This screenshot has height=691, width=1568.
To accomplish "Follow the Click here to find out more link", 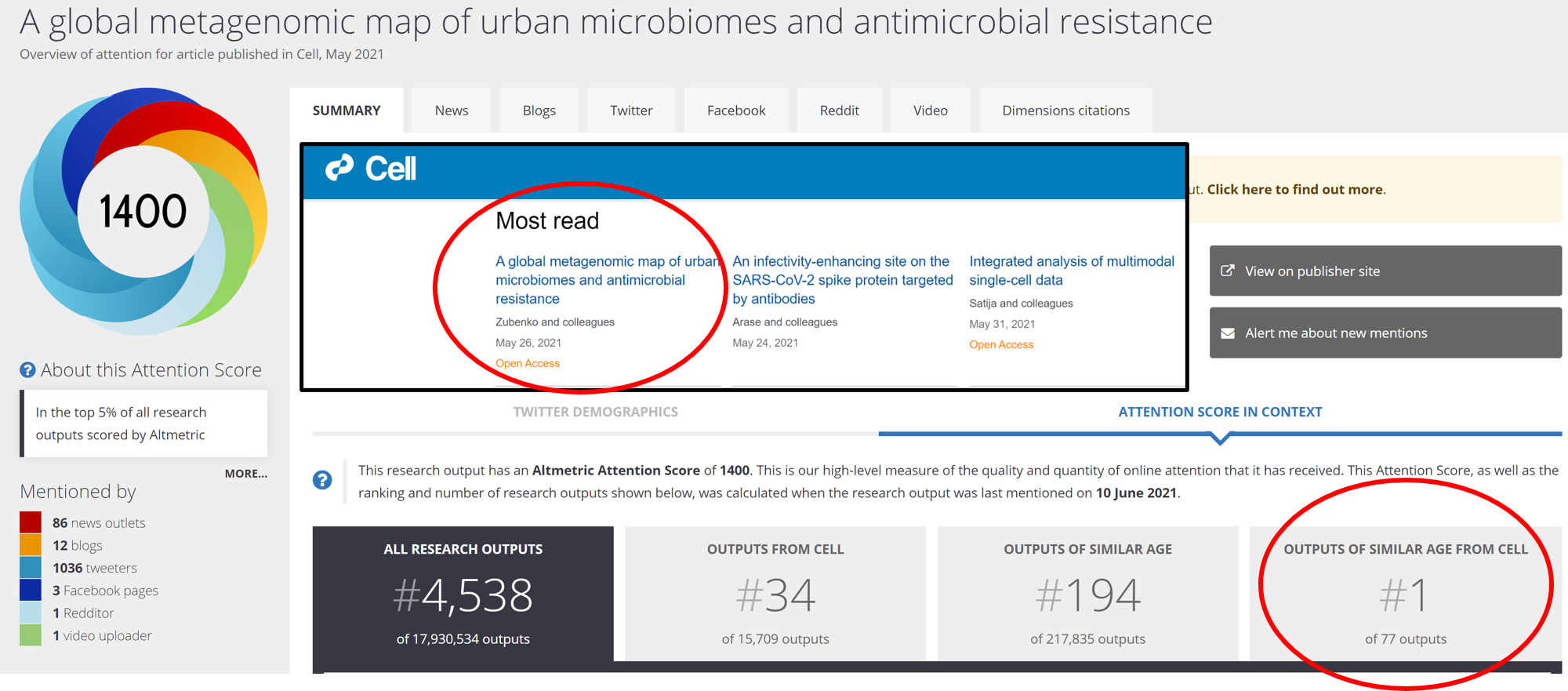I will pyautogui.click(x=1295, y=189).
